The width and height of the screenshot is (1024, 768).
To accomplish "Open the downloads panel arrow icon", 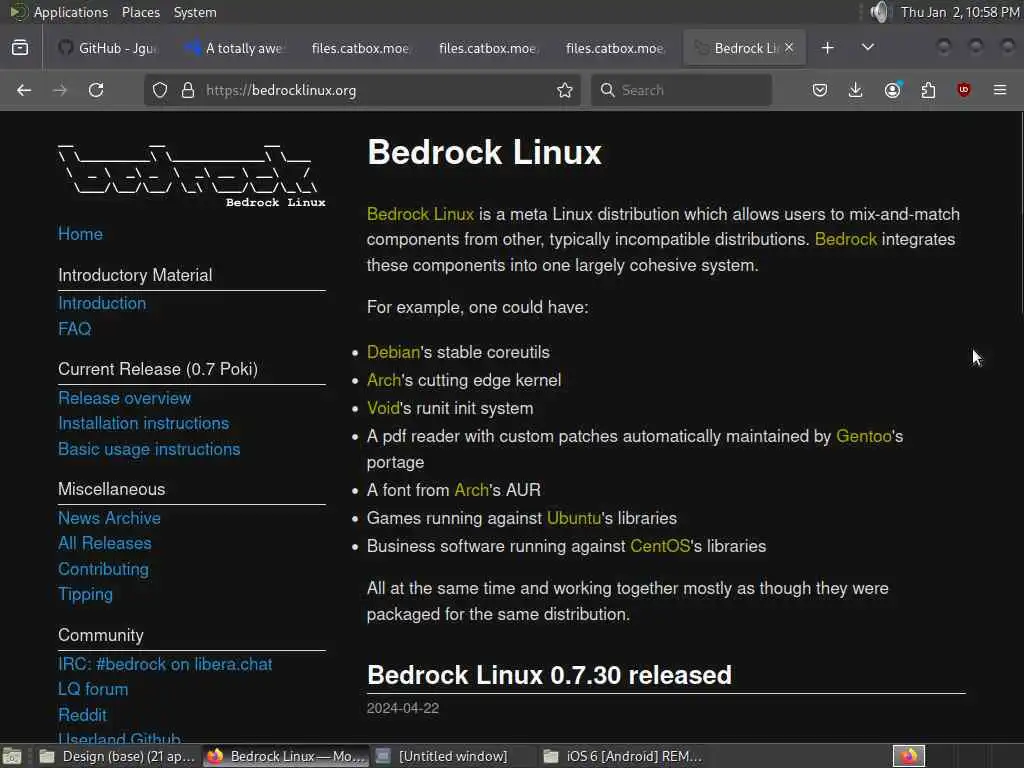I will click(x=856, y=90).
